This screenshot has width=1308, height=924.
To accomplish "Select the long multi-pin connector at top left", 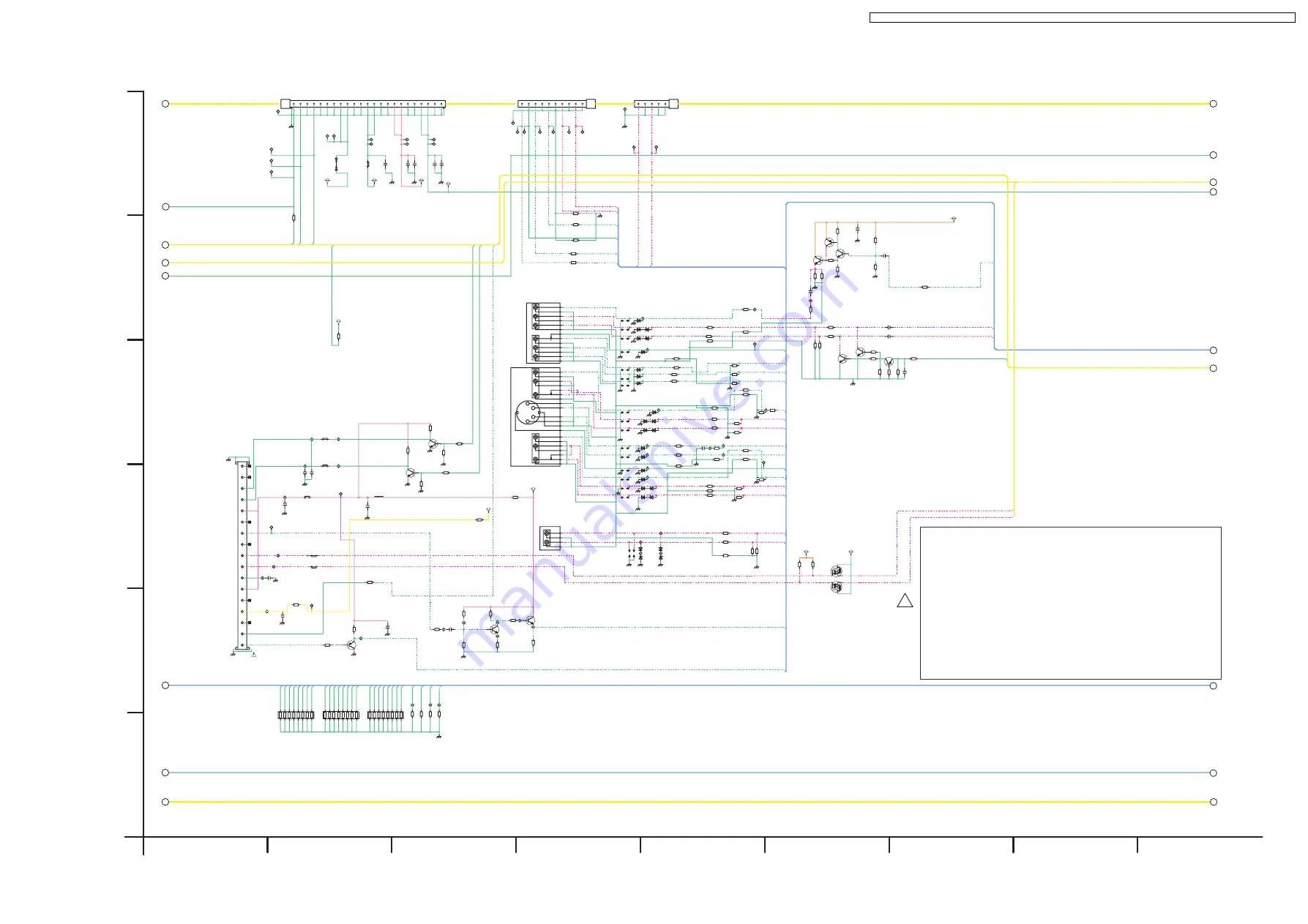I will [x=363, y=104].
